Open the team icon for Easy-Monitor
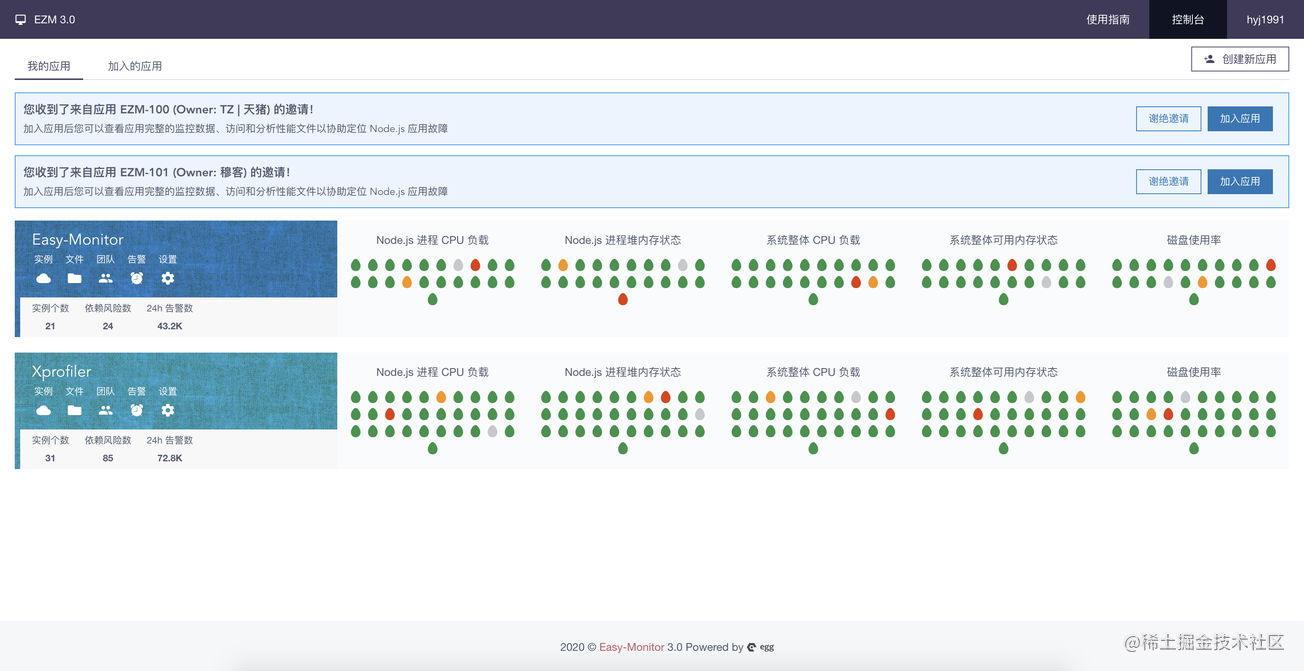1304x671 pixels. click(x=106, y=278)
